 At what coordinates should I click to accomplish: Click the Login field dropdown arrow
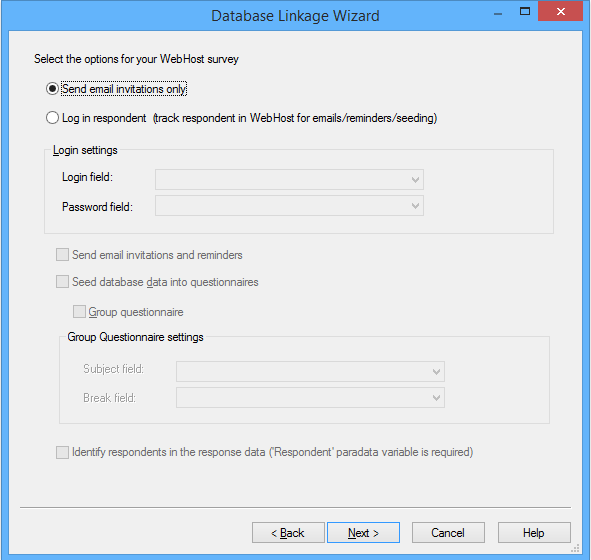(415, 180)
